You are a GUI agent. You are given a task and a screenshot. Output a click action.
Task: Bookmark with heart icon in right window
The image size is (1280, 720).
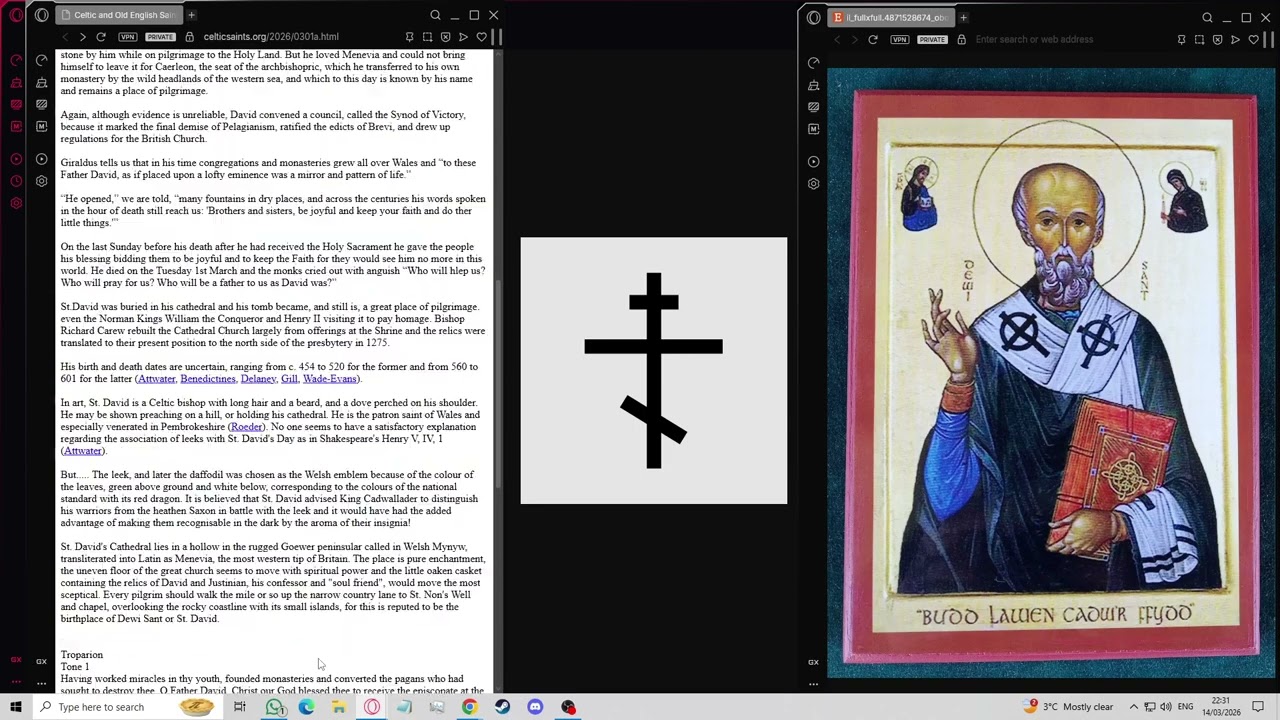(1253, 39)
